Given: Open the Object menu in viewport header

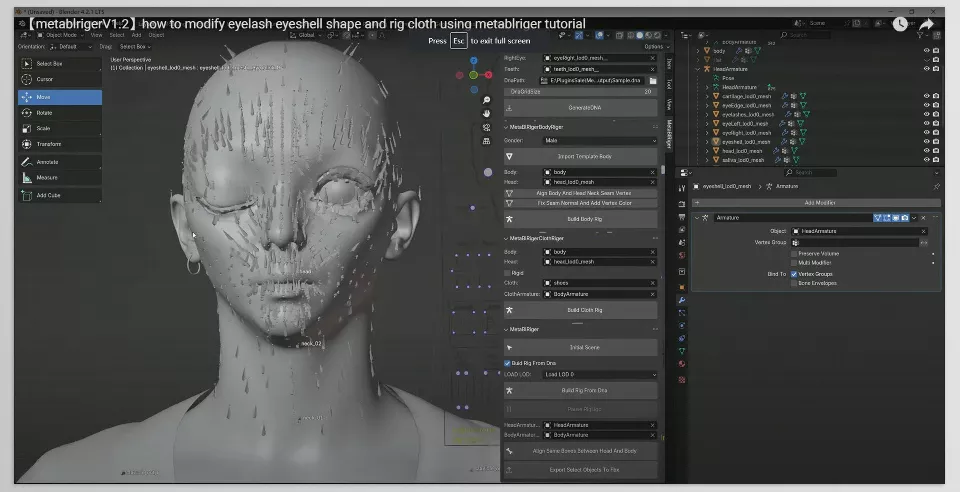Looking at the screenshot, I should [x=157, y=35].
